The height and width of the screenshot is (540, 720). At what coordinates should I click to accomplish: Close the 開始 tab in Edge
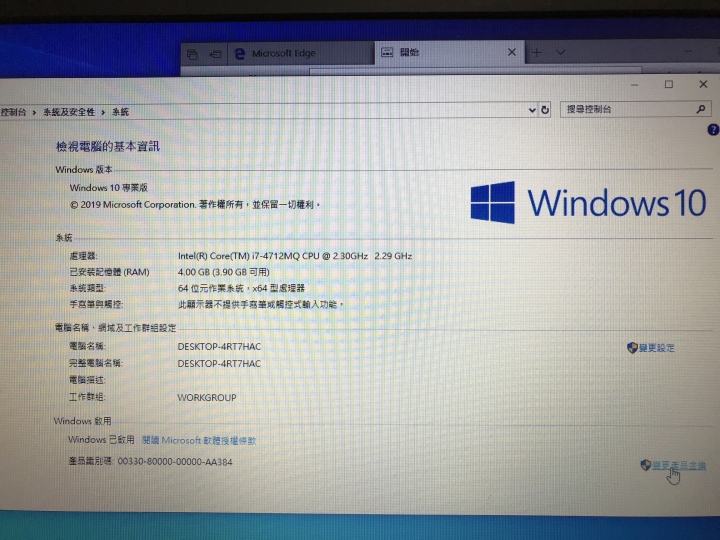coord(512,52)
